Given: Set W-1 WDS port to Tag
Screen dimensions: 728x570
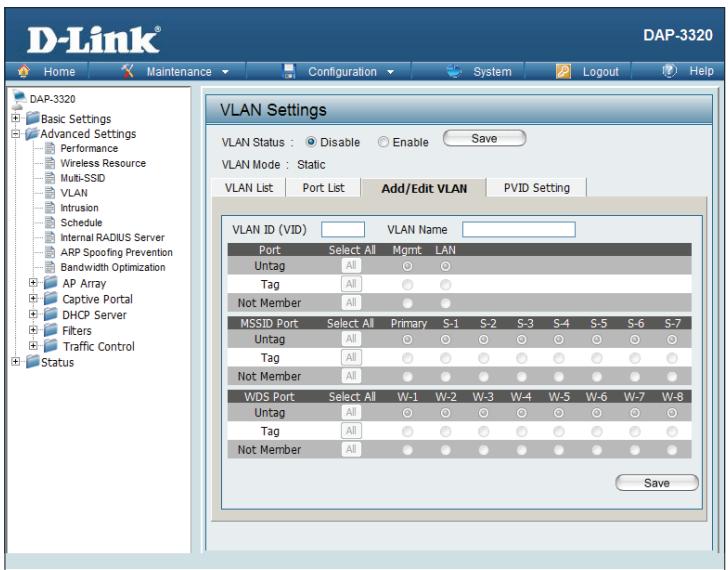Looking at the screenshot, I should pyautogui.click(x=407, y=431).
